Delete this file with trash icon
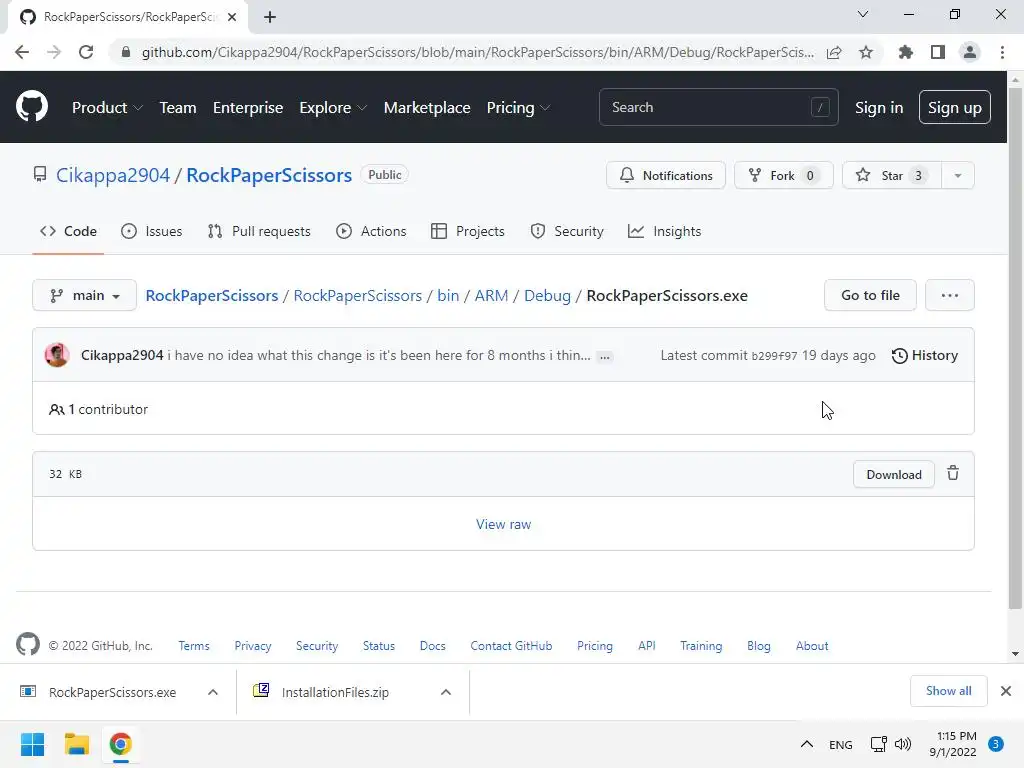1024x768 pixels. 953,473
